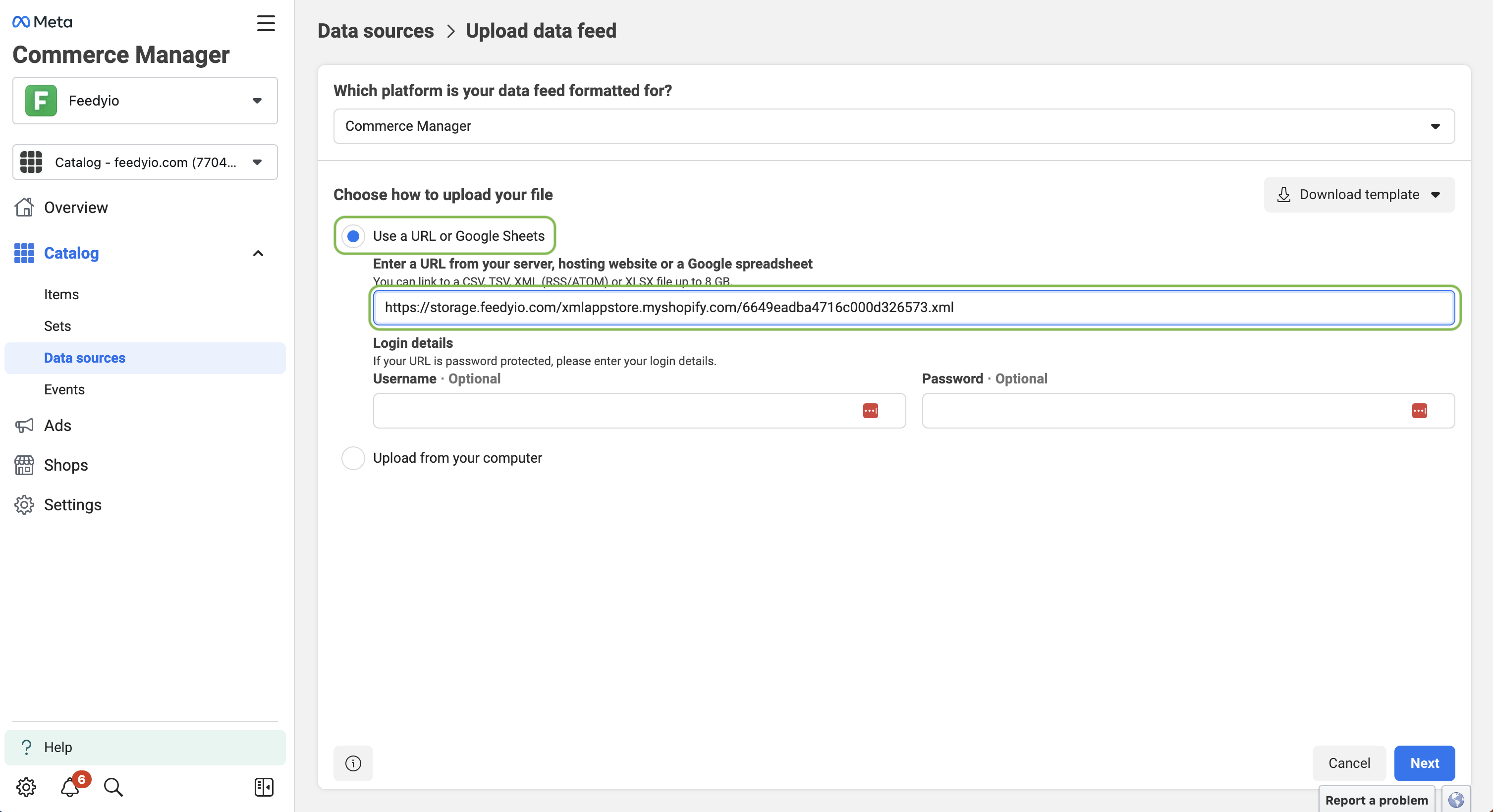1493x812 pixels.
Task: Click the globe icon next to Report a problem
Action: click(1456, 801)
